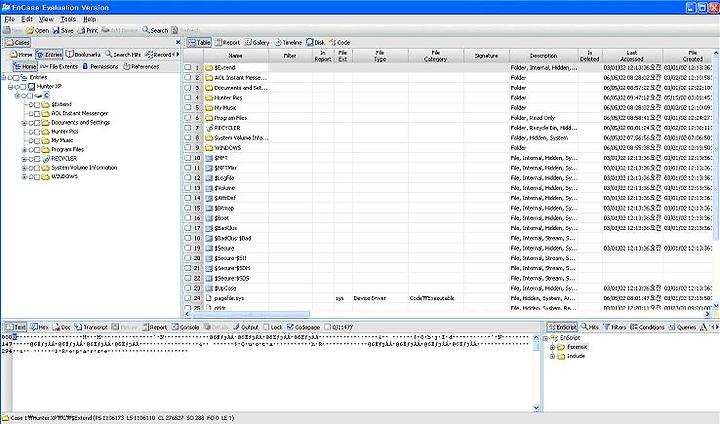Expand the WINDOWS tree node

pos(24,177)
